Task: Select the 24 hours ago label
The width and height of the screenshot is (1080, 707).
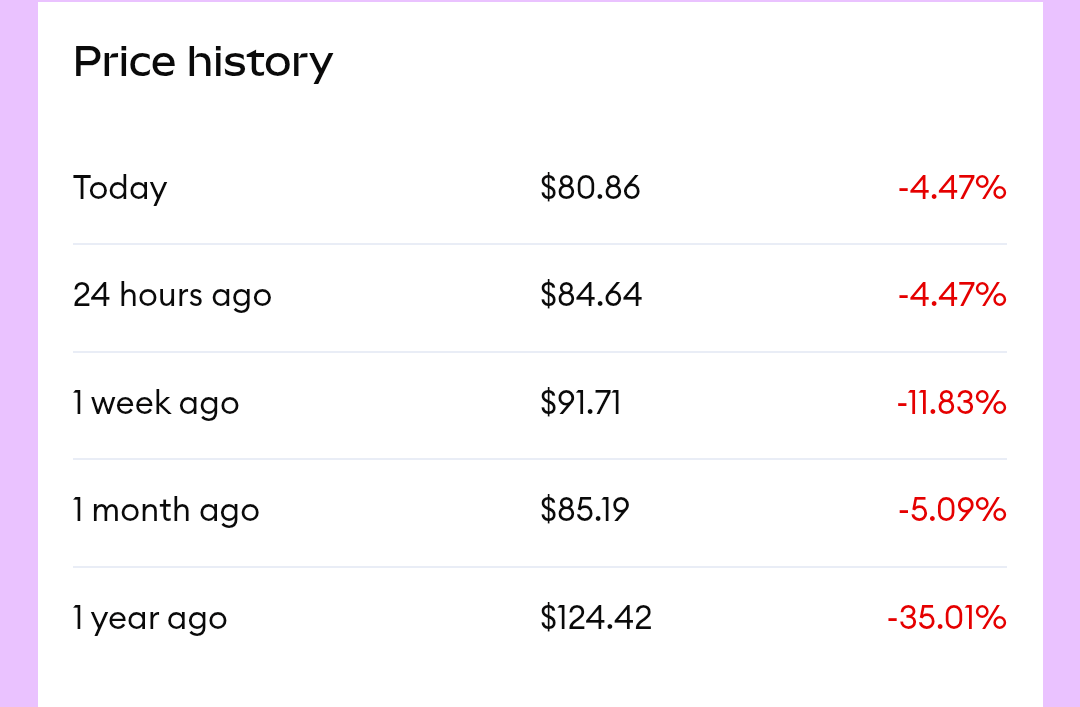Action: [x=172, y=295]
